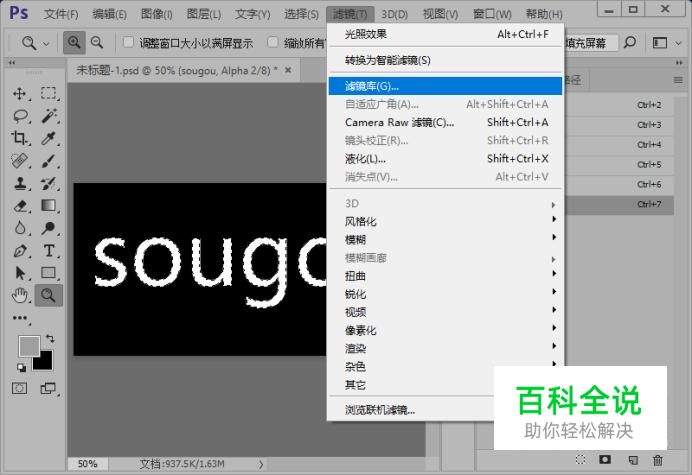Open the status bar info arrow
Screen dimensions: 692x475
tap(261, 464)
